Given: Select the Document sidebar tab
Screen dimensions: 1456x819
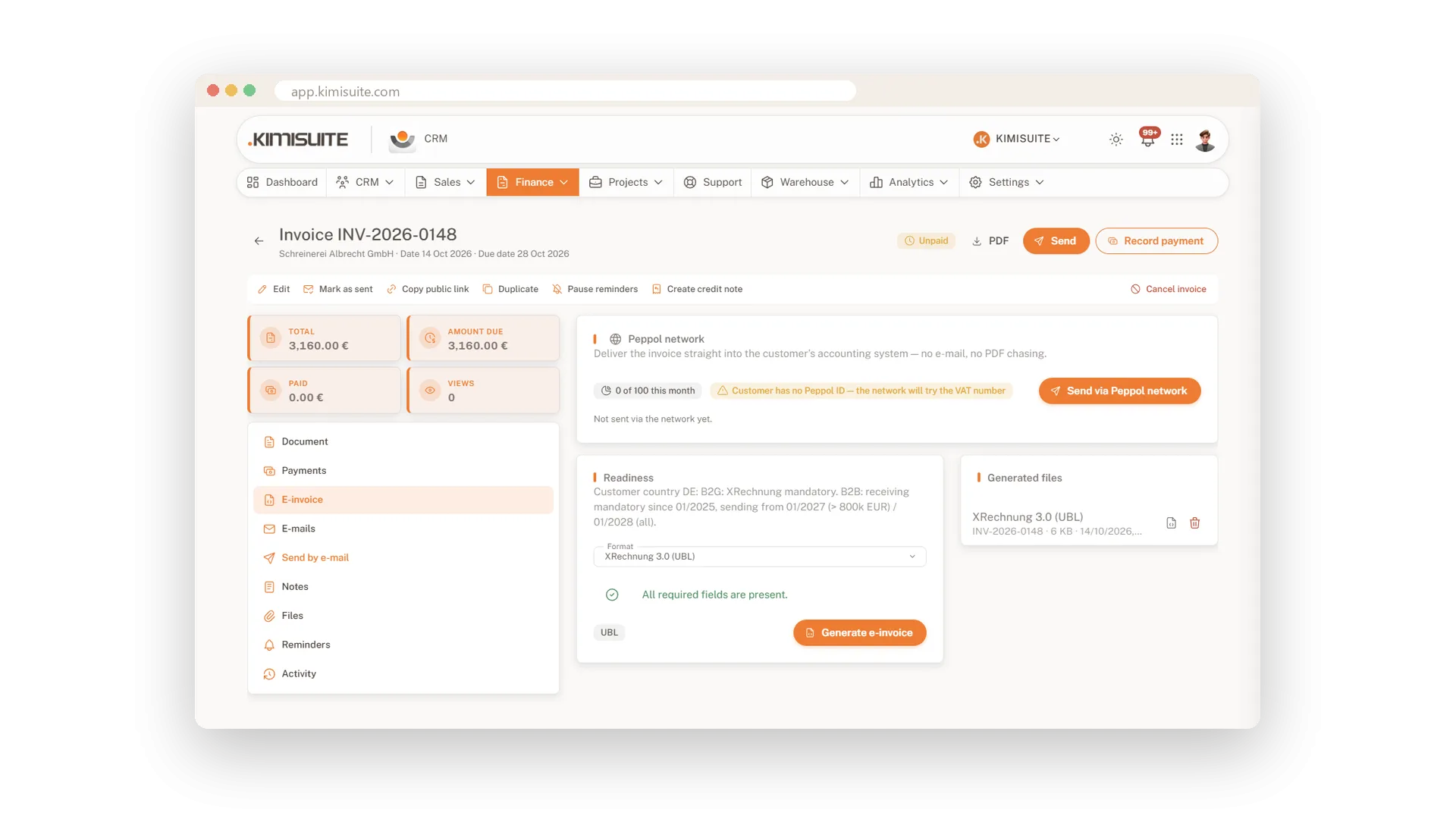Looking at the screenshot, I should pyautogui.click(x=403, y=441).
